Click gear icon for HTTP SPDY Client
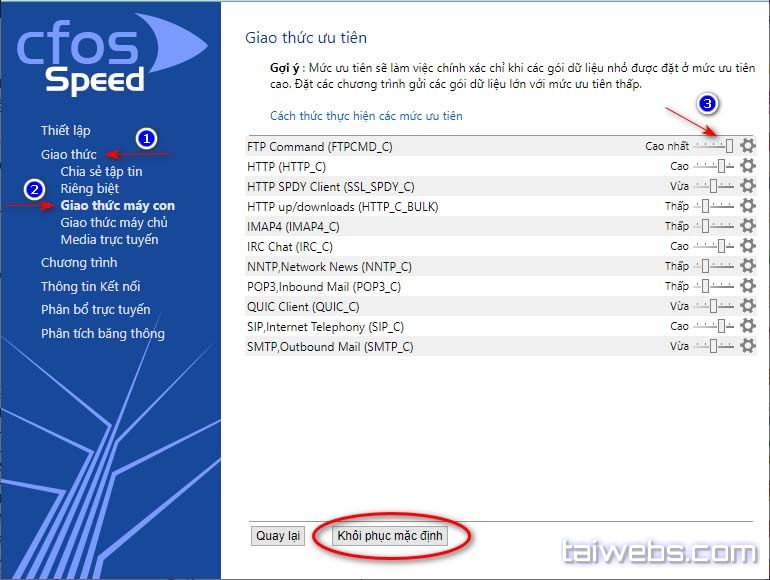The image size is (770, 580). (x=747, y=186)
